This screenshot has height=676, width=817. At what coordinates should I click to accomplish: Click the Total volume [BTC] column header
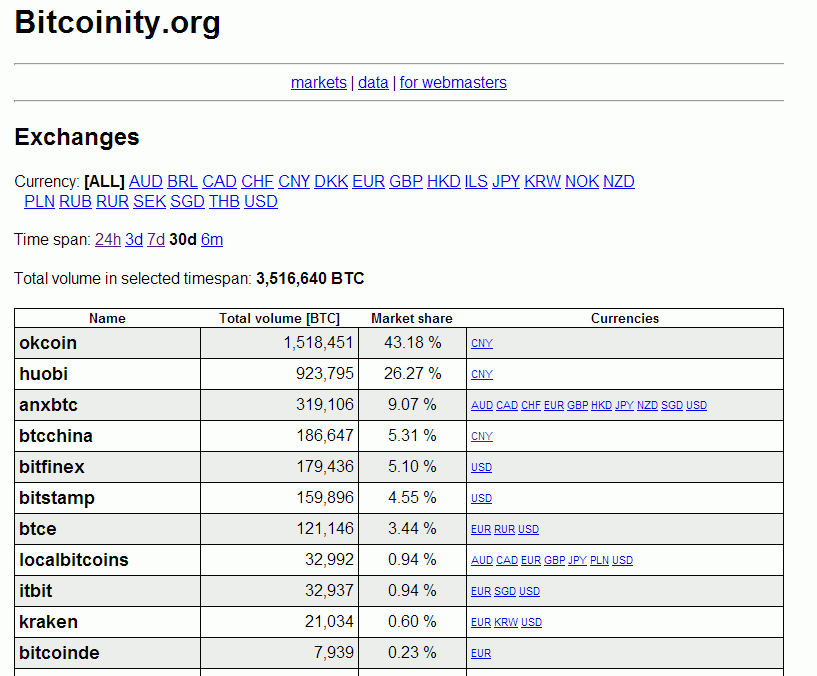279,318
